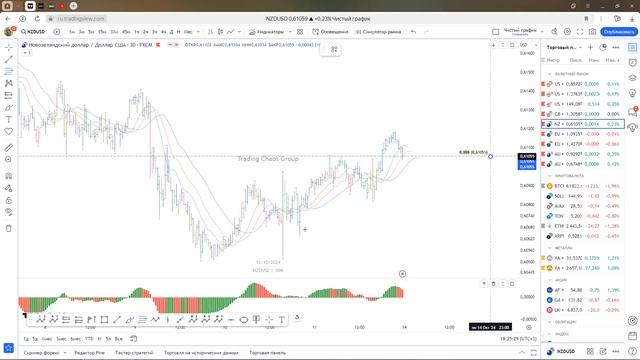Click the favorites star toolbar button
This screenshot has width=640, height=360.
9,348
